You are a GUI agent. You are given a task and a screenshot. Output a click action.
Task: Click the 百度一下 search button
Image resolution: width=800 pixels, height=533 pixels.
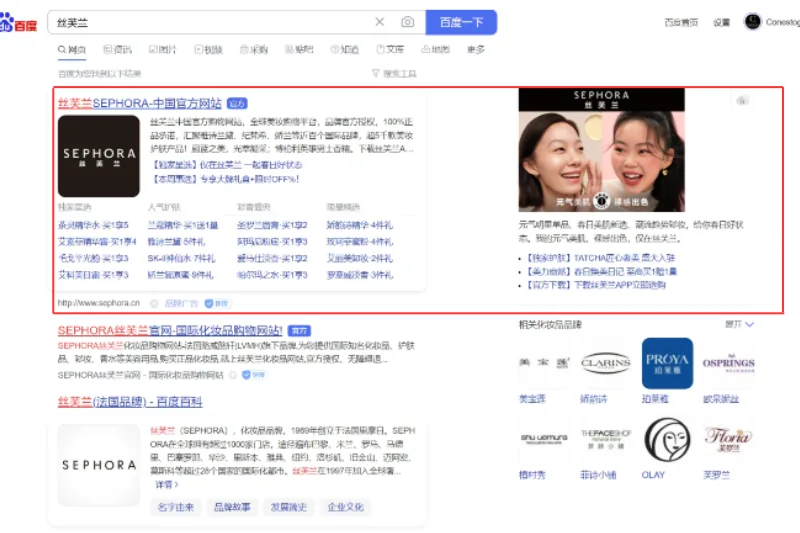(x=461, y=22)
